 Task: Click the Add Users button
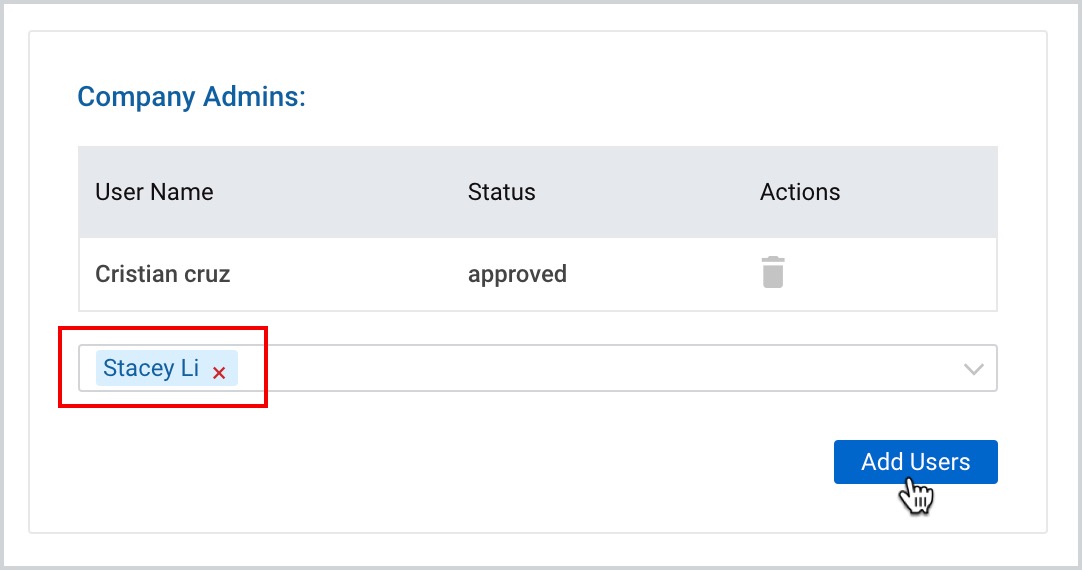tap(916, 462)
